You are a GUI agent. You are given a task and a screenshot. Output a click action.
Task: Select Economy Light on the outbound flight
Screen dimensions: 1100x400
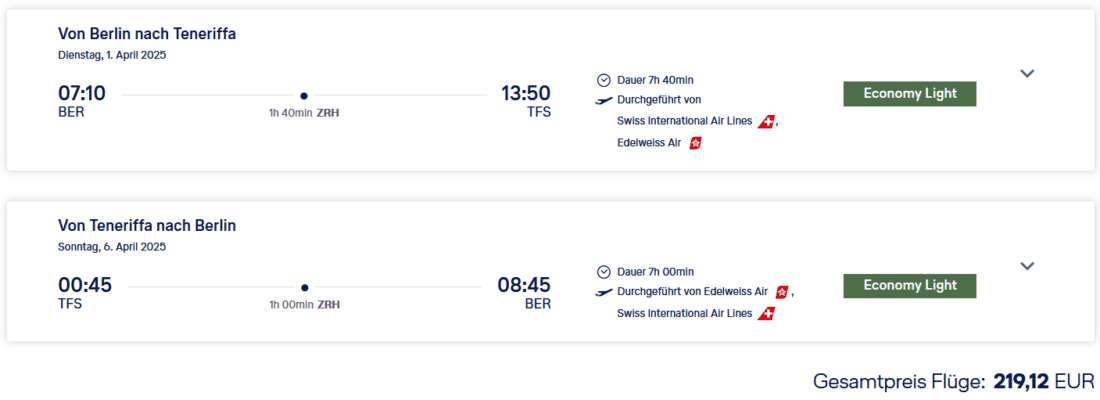pyautogui.click(x=910, y=94)
